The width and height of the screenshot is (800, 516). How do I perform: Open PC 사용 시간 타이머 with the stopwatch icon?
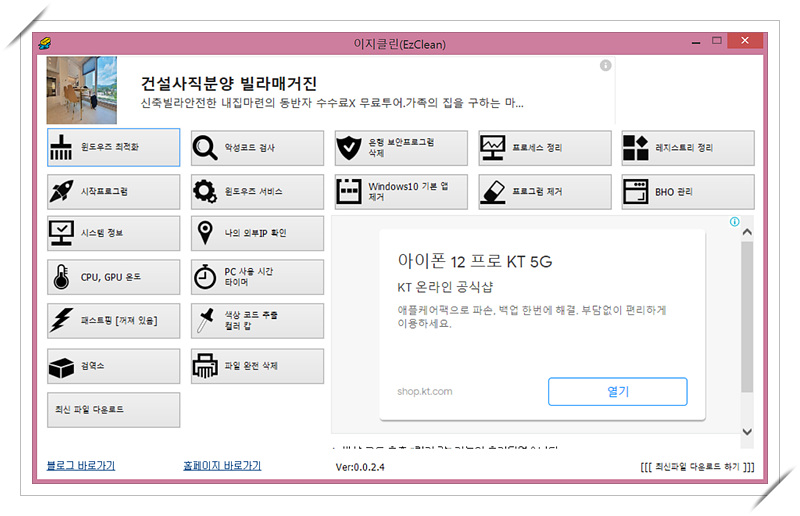click(x=257, y=277)
